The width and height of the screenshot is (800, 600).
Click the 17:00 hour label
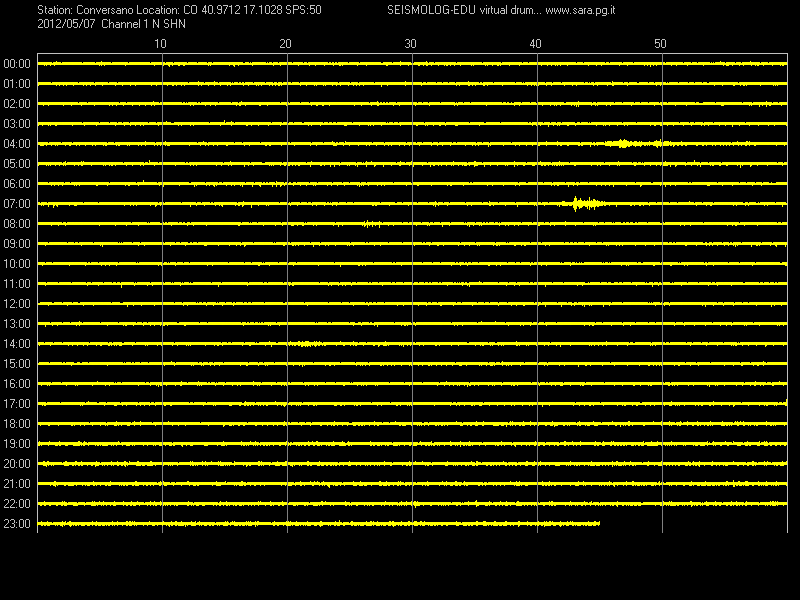(17, 404)
